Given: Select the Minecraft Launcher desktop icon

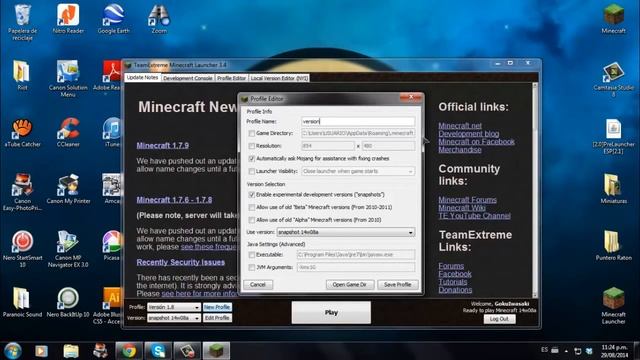Looking at the screenshot, I should [613, 305].
